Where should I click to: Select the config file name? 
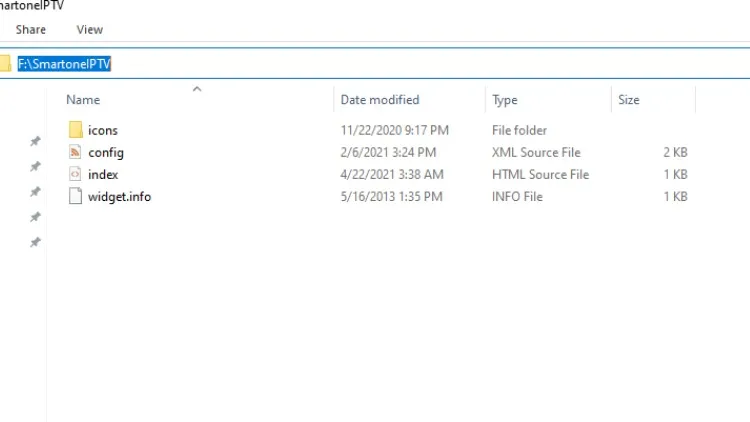(x=106, y=152)
